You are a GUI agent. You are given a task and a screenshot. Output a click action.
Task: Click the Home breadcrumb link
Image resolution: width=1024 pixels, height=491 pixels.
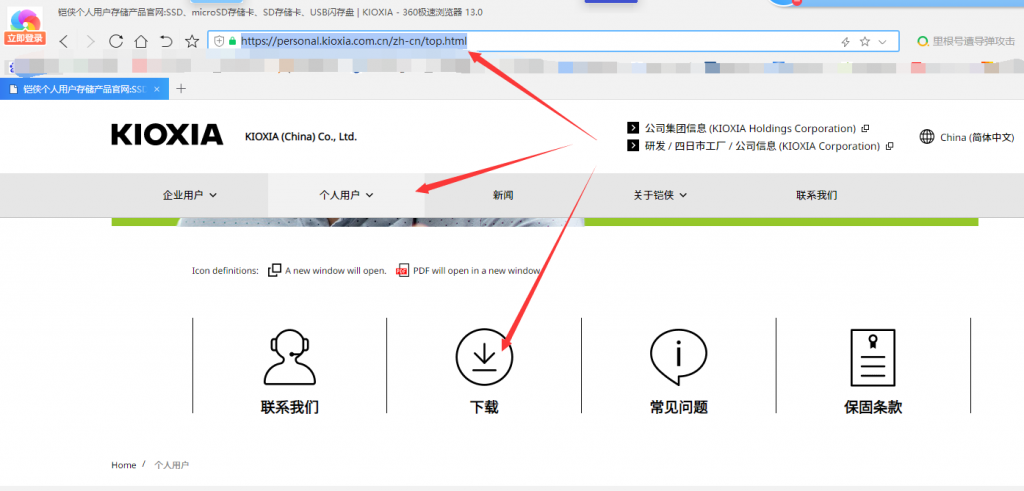tap(123, 465)
